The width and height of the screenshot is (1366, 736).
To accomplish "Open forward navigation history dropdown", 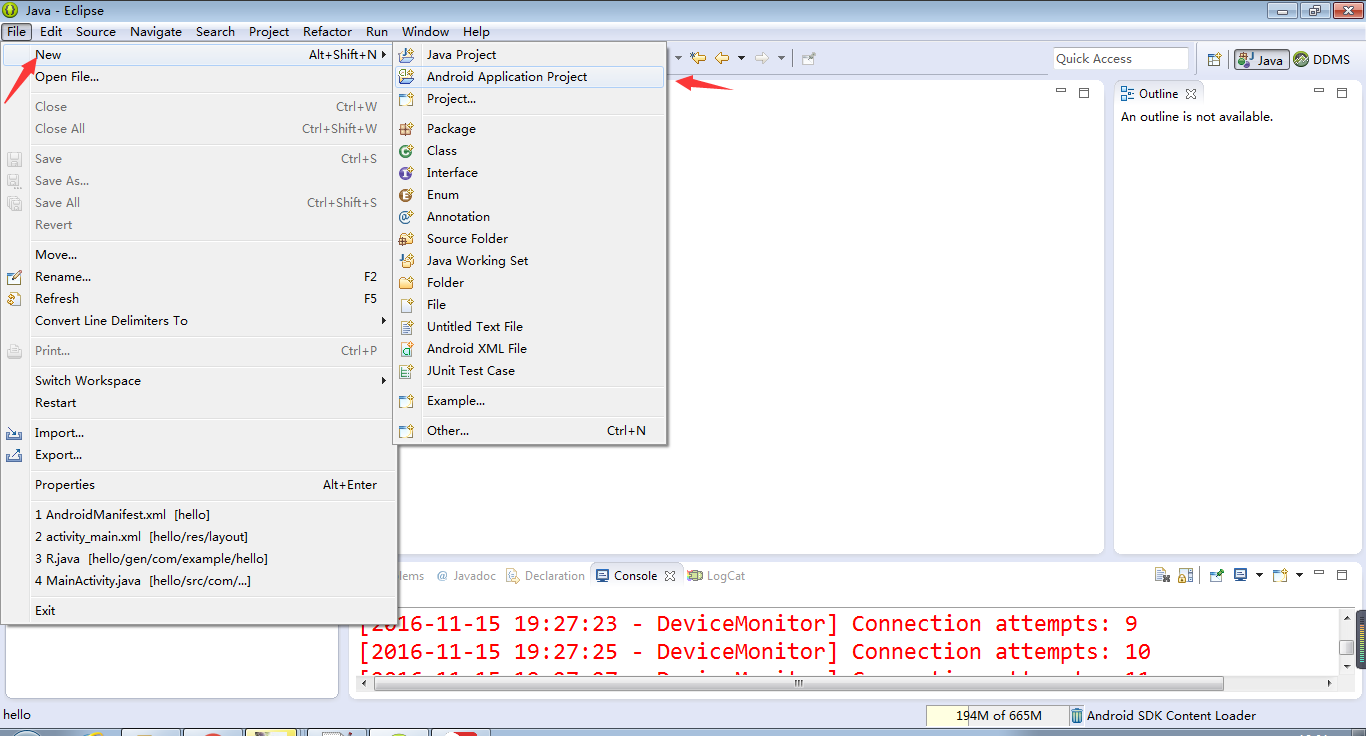I will coord(781,58).
